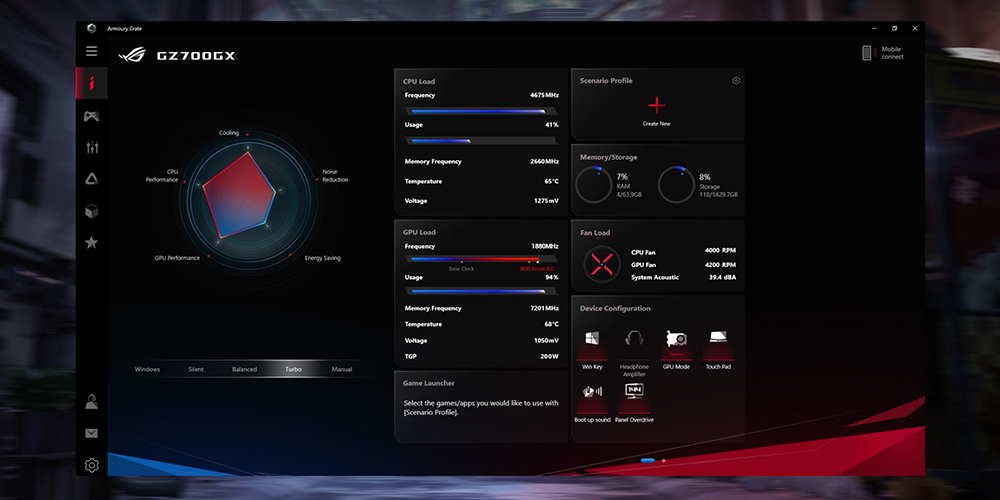Screen dimensions: 1000x500
Task: Open the Home dashboard info icon
Action: pyautogui.click(x=91, y=83)
